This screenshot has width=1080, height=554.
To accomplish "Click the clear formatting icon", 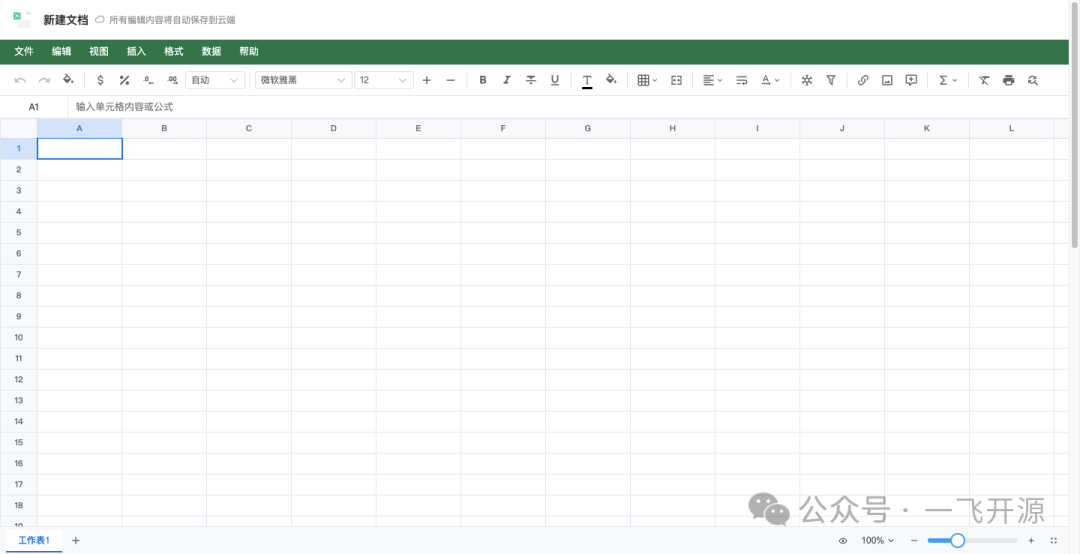I will pos(984,80).
